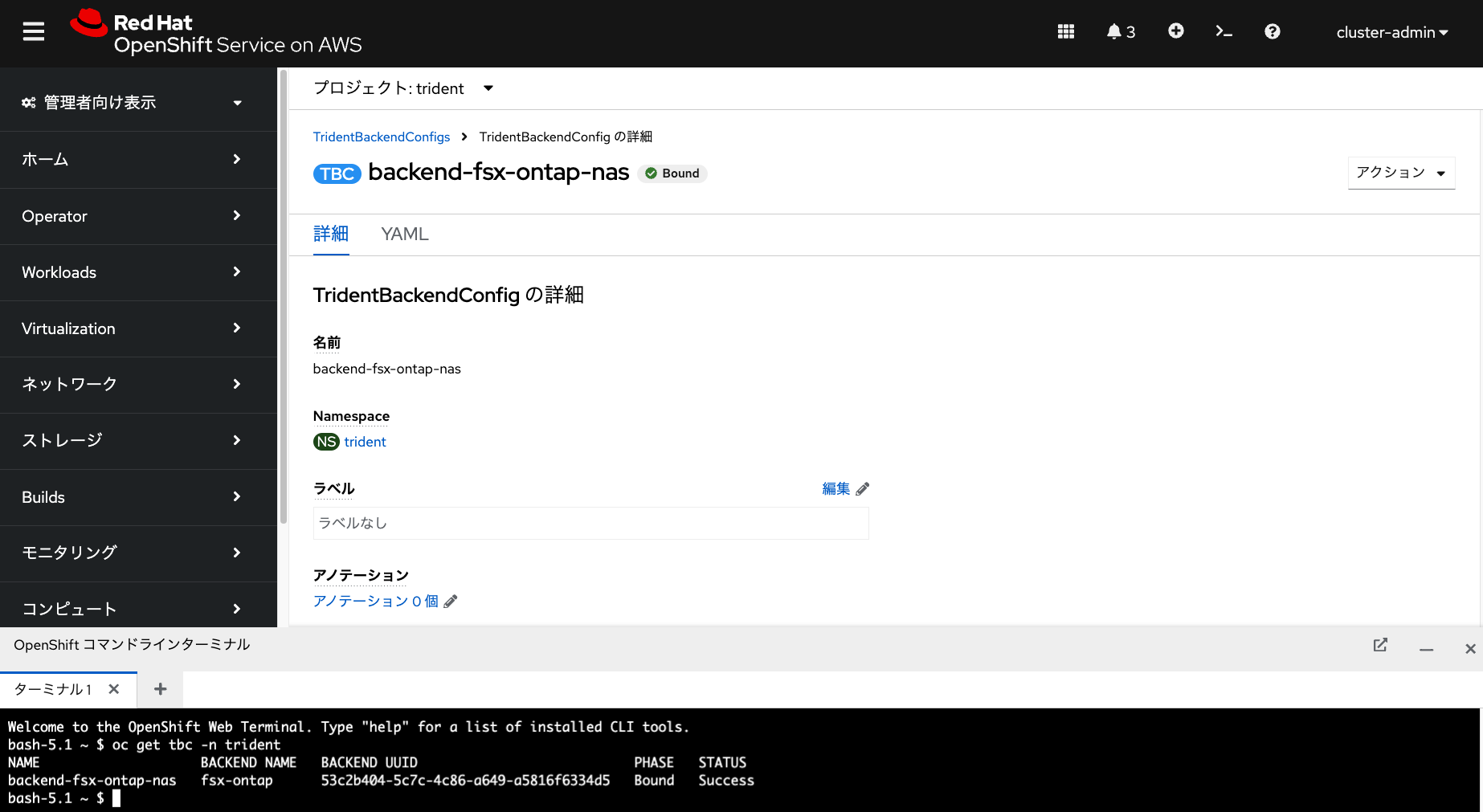Click the sidebar vertical scrollbar
The width and height of the screenshot is (1483, 812).
(283, 297)
